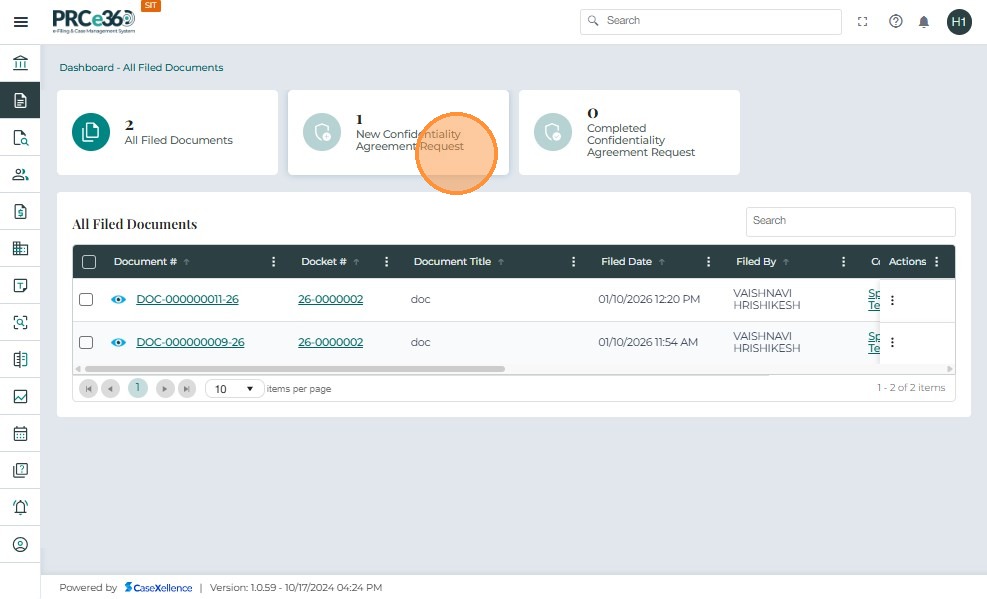Viewport: 987px width, 599px height.
Task: Open the Docket # column options menu
Action: [386, 262]
